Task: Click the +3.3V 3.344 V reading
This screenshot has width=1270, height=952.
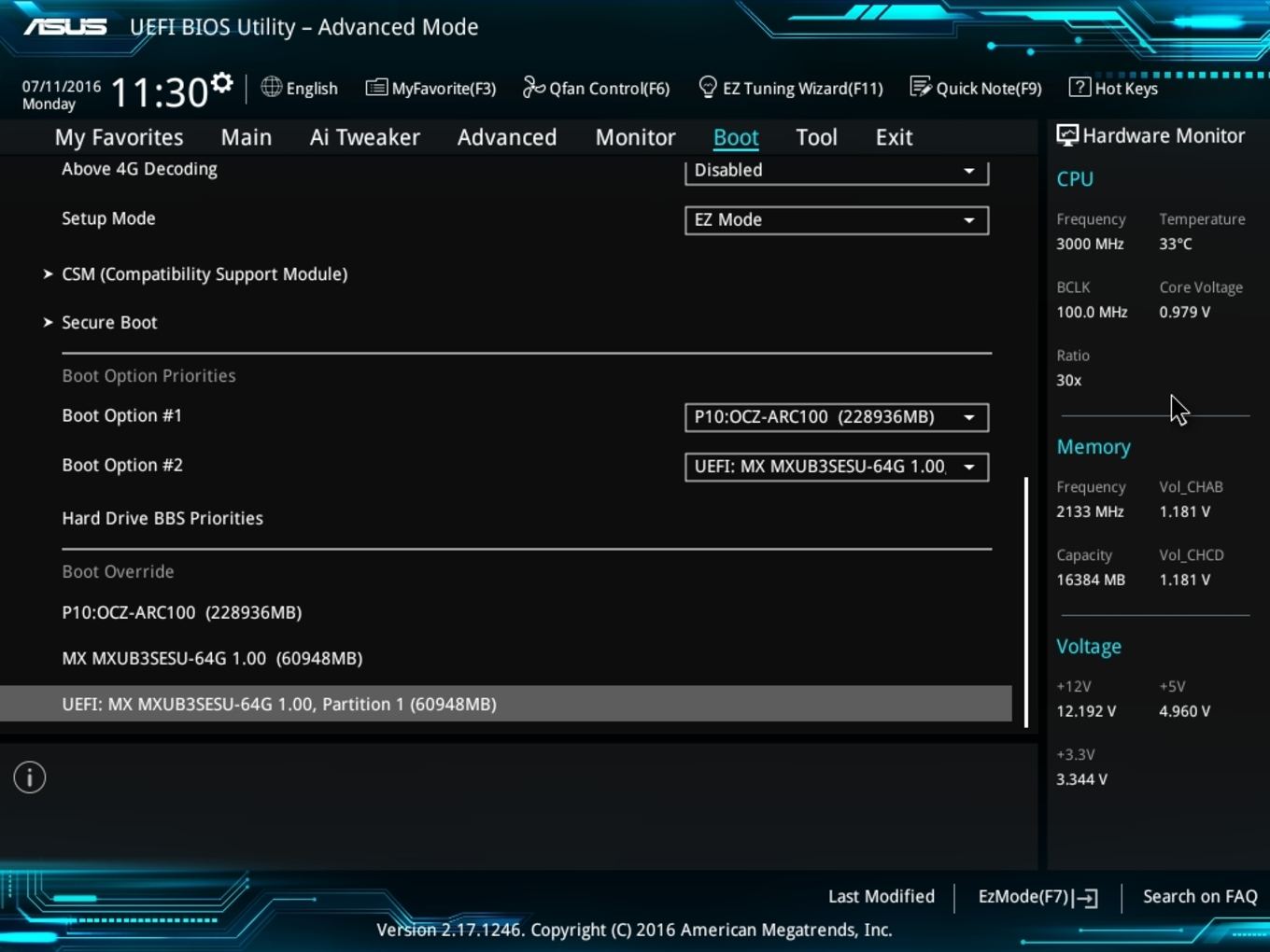Action: tap(1081, 779)
